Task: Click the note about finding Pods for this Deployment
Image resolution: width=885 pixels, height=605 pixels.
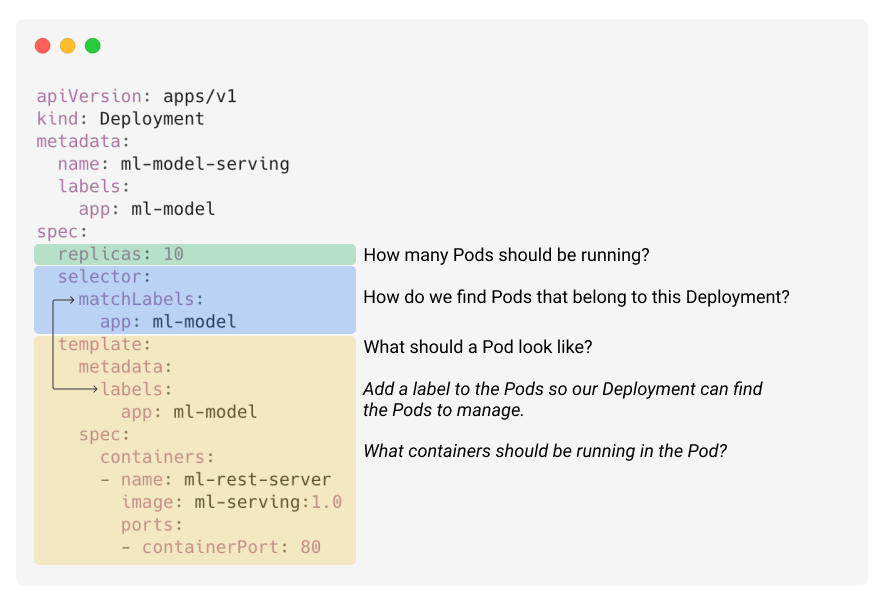Action: coord(576,296)
